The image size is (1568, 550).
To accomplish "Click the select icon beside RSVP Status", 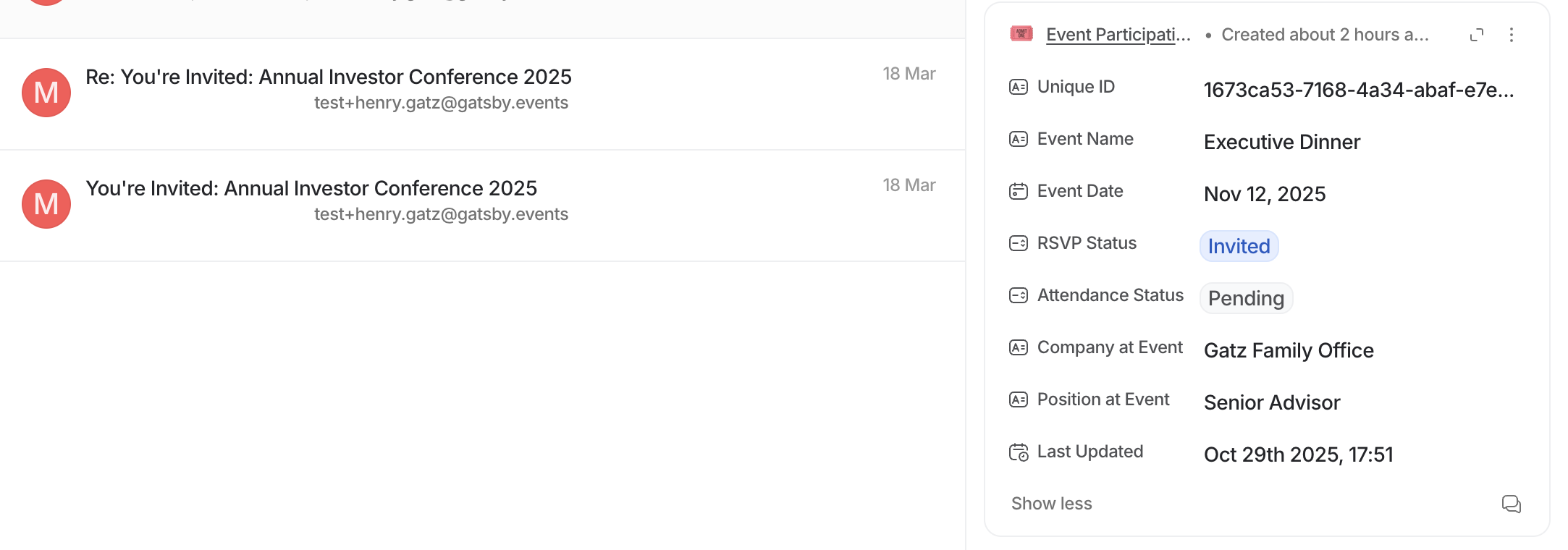I will 1019,242.
